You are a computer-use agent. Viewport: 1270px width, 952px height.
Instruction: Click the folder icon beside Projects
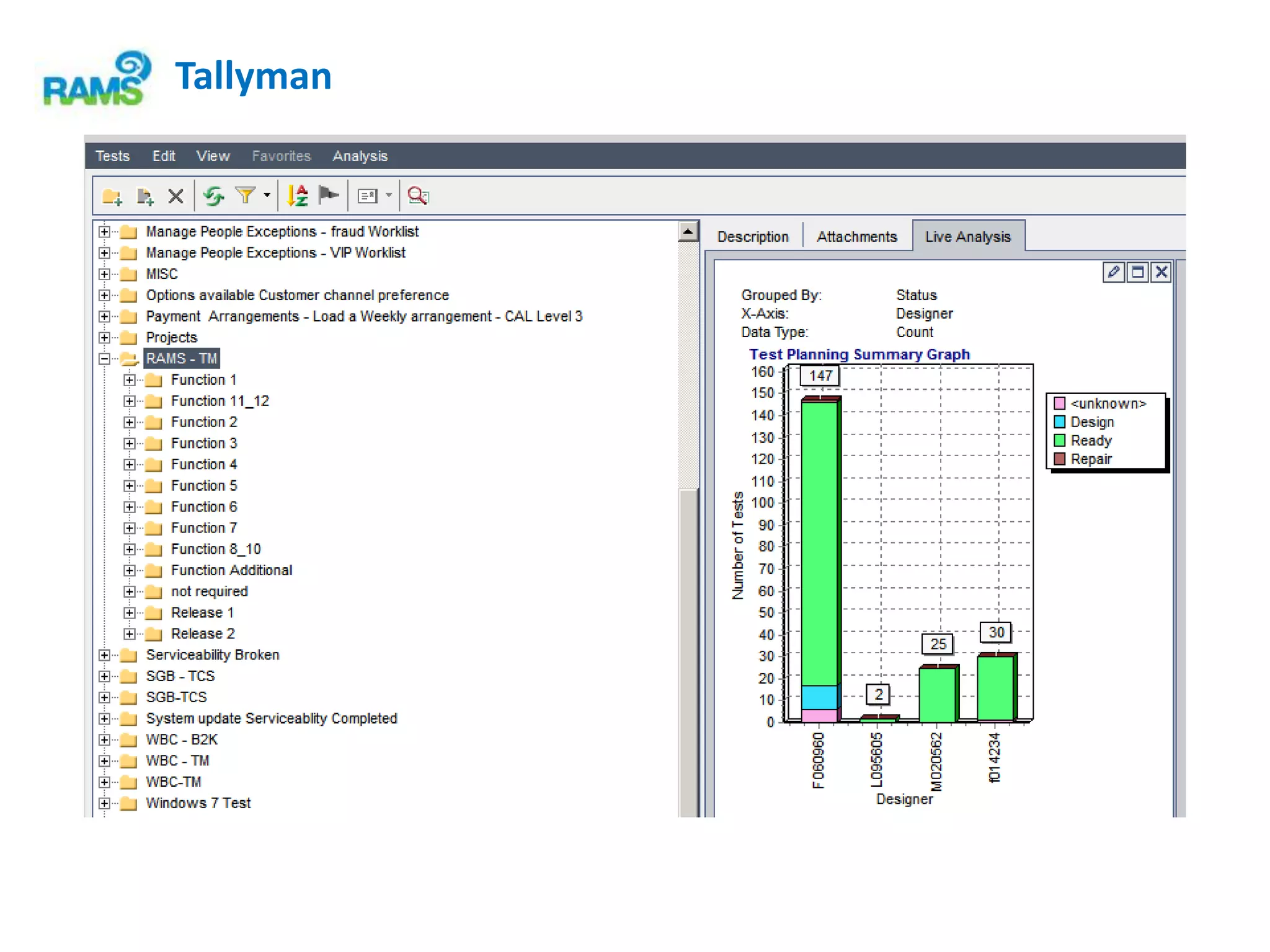[128, 338]
